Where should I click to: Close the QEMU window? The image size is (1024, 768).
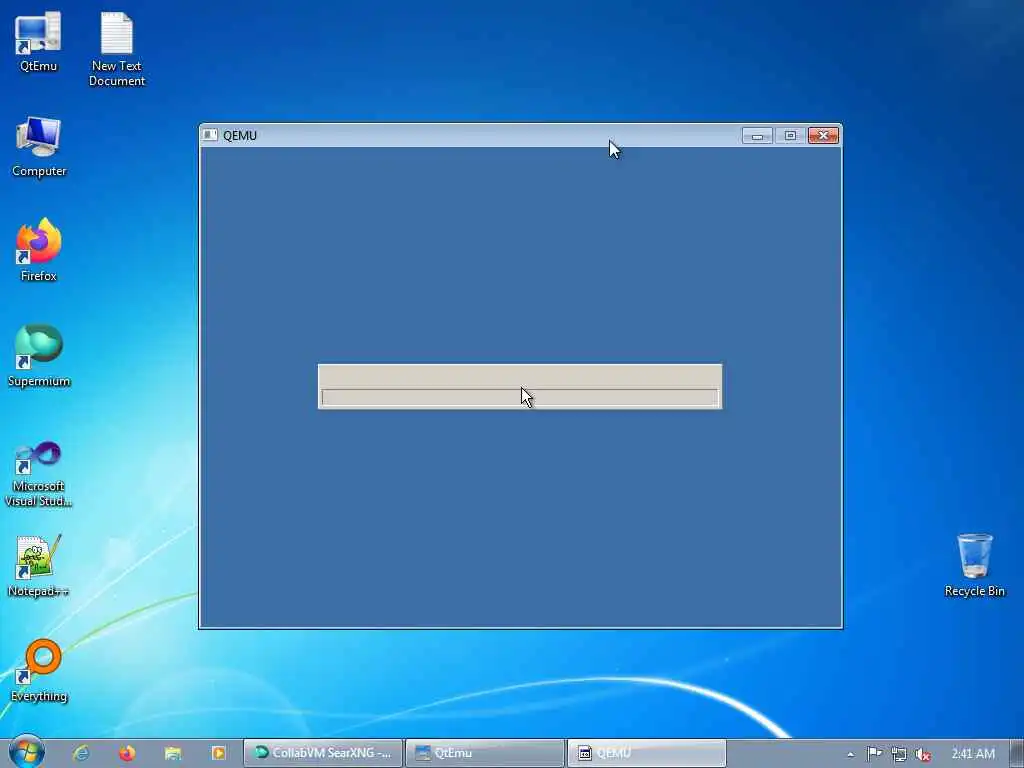(x=824, y=135)
